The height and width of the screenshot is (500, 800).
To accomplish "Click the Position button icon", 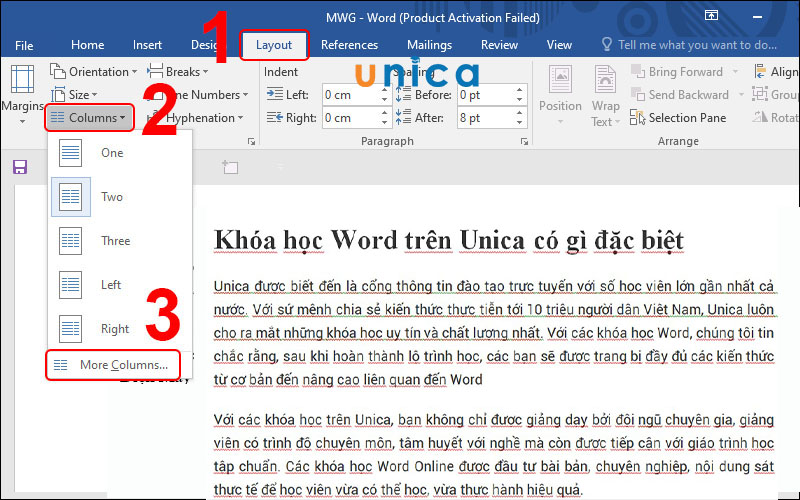I will tap(560, 80).
